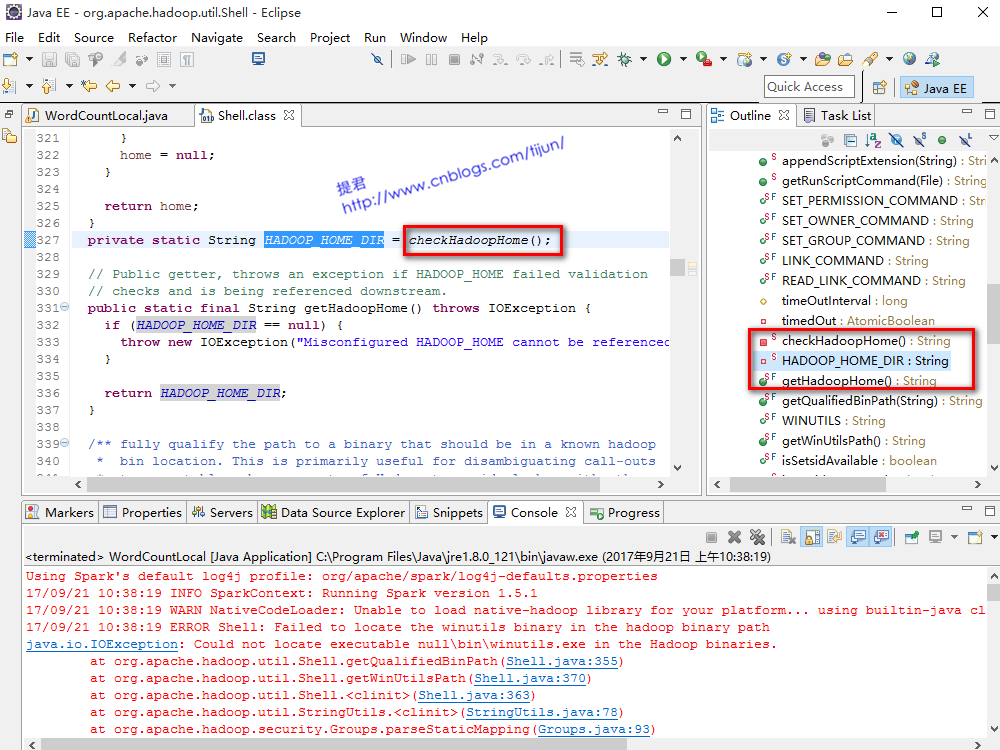This screenshot has height=750, width=1000.
Task: Click the Resume debug icon
Action: pos(408,59)
